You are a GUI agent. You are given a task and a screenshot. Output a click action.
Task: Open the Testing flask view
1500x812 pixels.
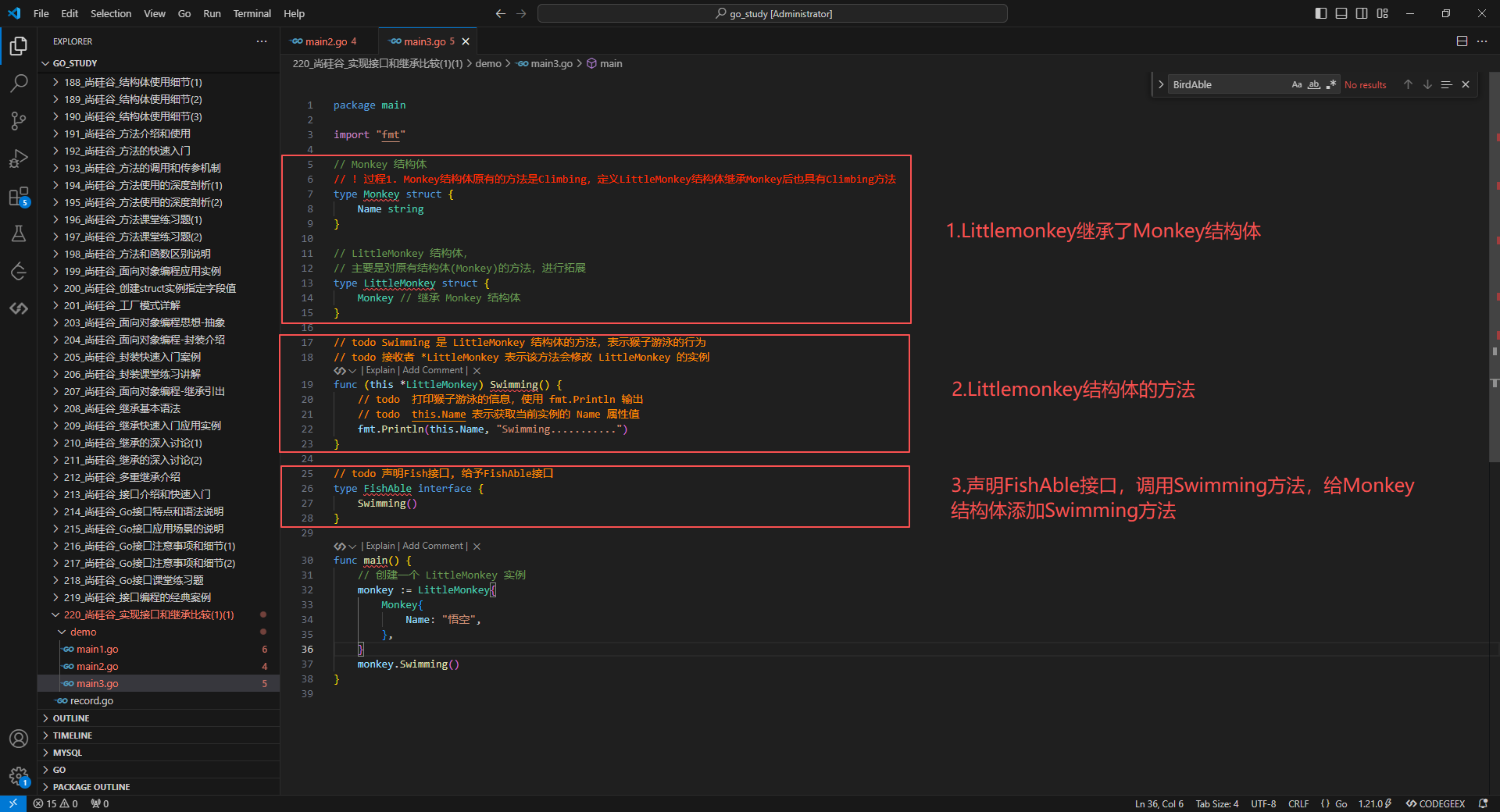[19, 233]
